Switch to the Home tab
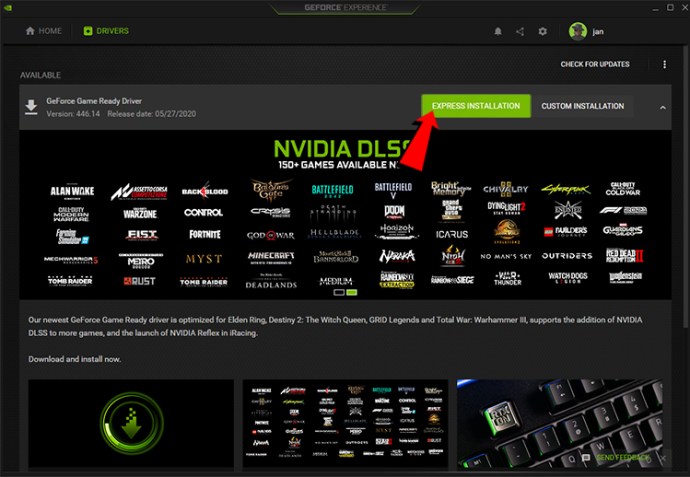Image resolution: width=690 pixels, height=477 pixels. pyautogui.click(x=44, y=31)
